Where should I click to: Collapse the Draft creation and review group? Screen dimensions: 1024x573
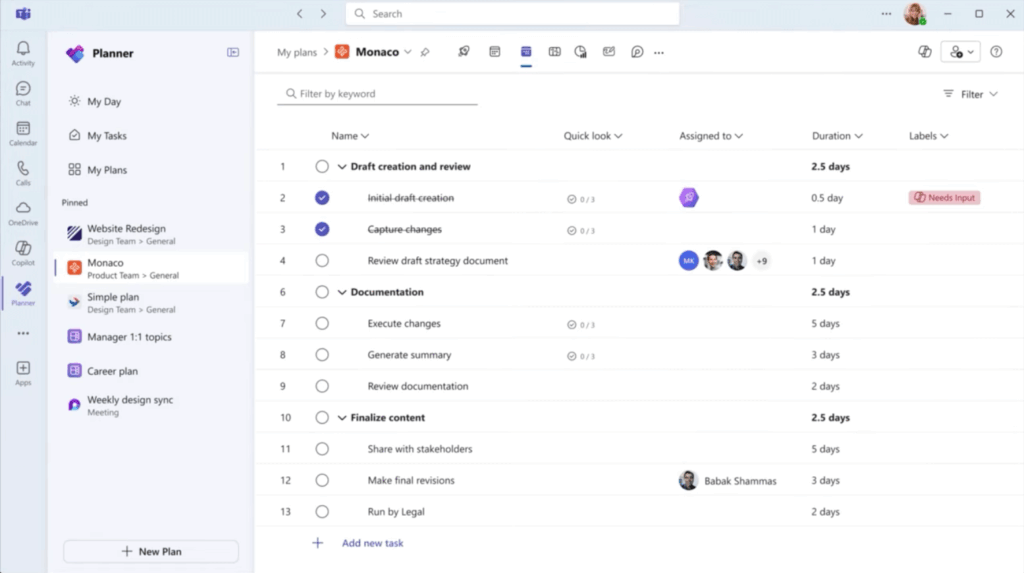tap(342, 167)
